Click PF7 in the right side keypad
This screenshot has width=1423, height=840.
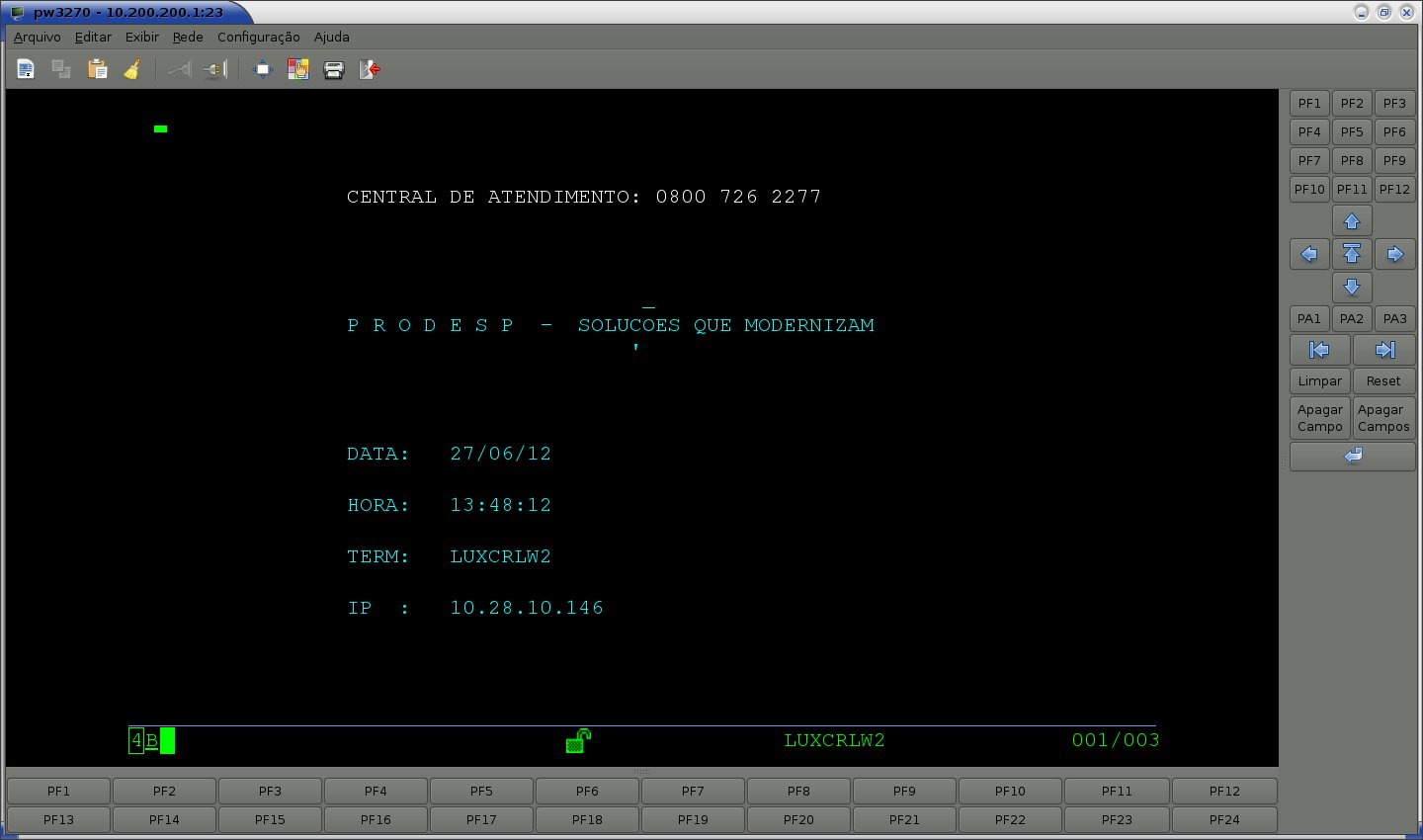tap(1309, 160)
